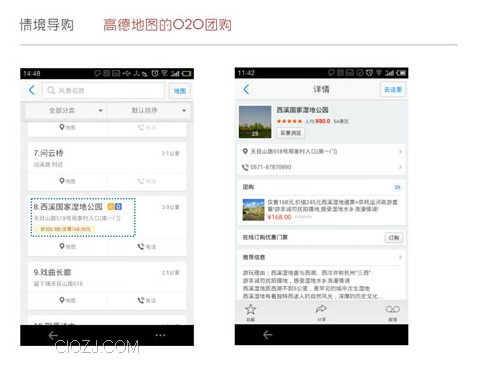Image resolution: width=484 pixels, height=367 pixels.
Task: Tap the back chevron on the 详情 screen
Action: click(x=246, y=89)
